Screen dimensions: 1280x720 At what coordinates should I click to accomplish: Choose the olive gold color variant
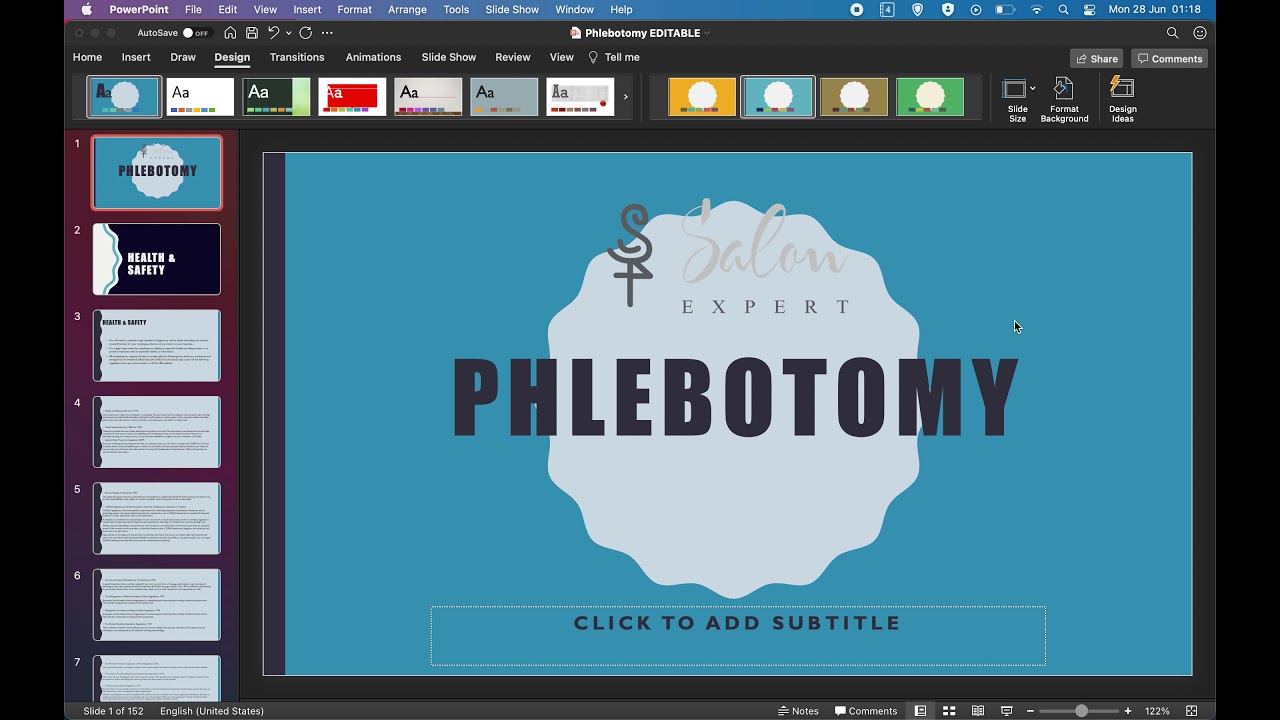click(x=854, y=97)
